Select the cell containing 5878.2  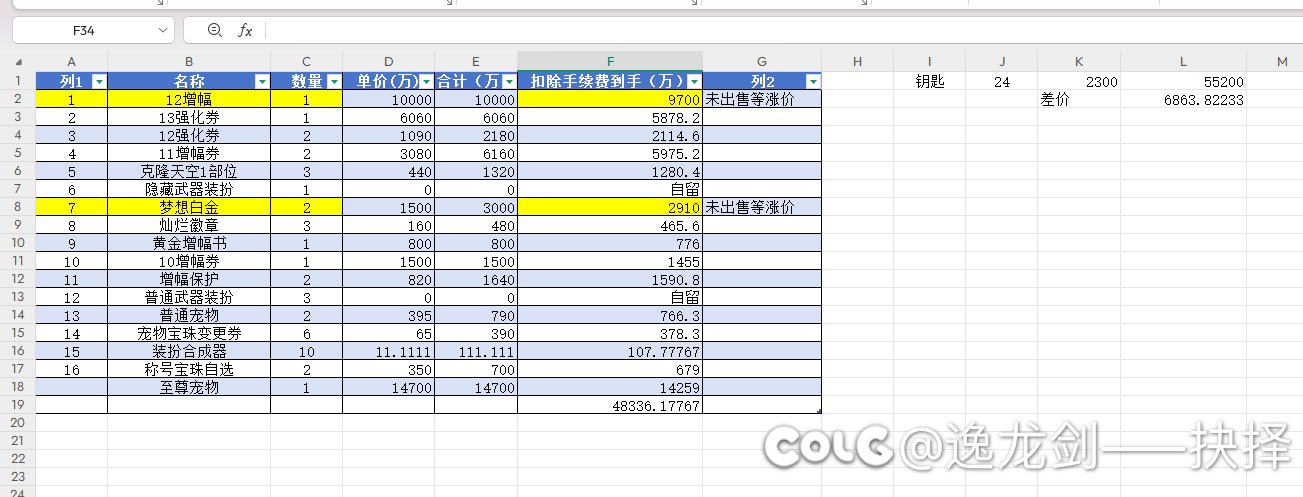point(610,117)
